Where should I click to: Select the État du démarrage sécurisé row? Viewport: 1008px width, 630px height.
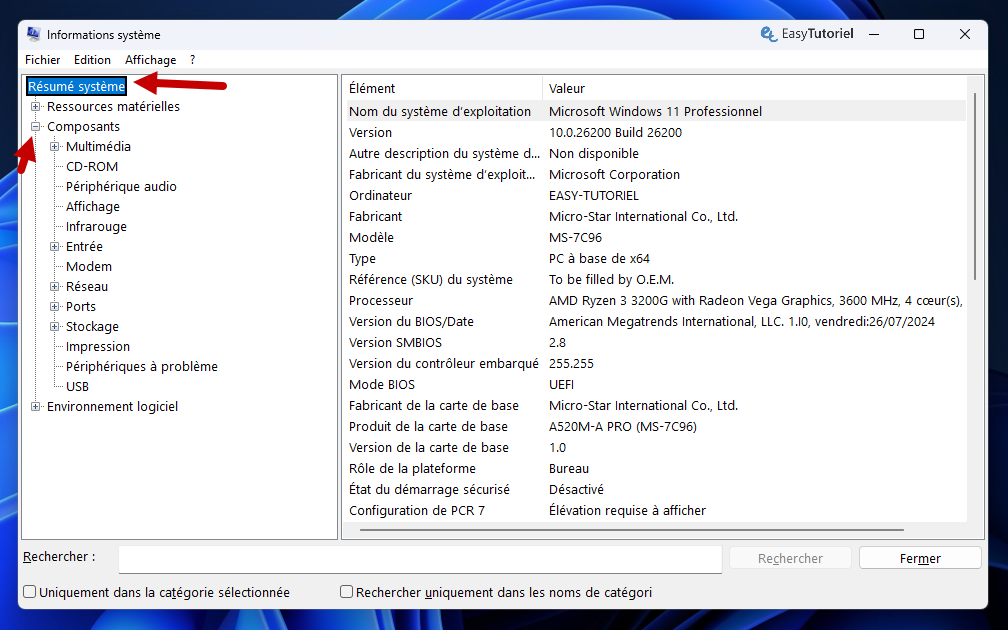coord(656,489)
